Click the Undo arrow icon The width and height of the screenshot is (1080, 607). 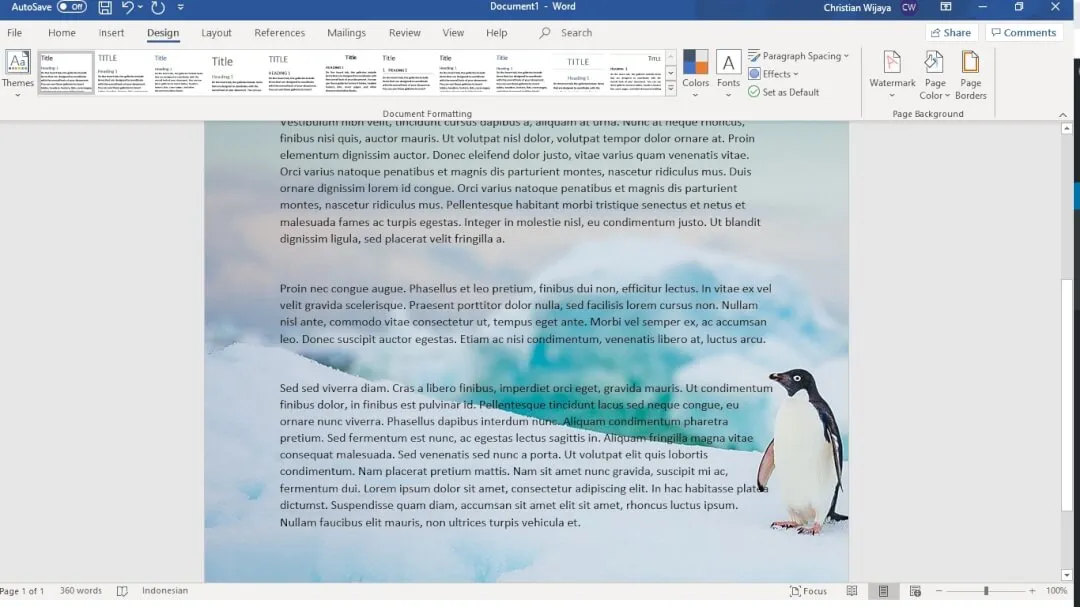(127, 8)
